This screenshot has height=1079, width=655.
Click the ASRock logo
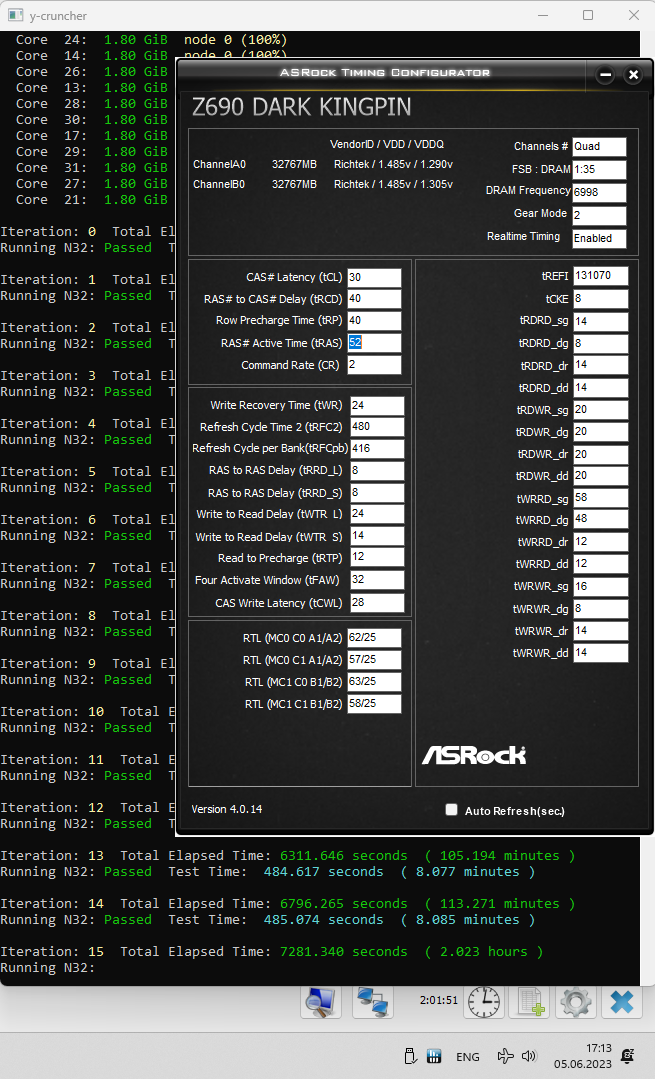click(x=474, y=755)
